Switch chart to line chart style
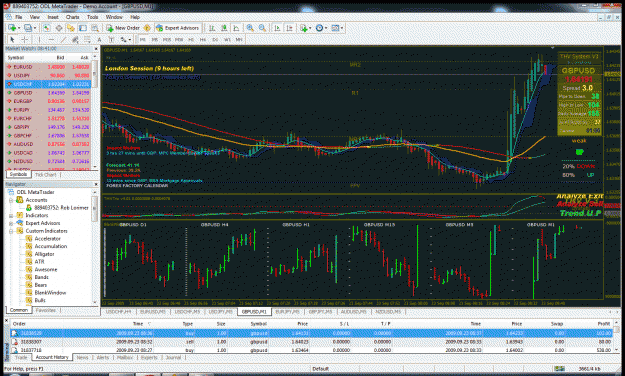This screenshot has width=625, height=376. tap(236, 28)
